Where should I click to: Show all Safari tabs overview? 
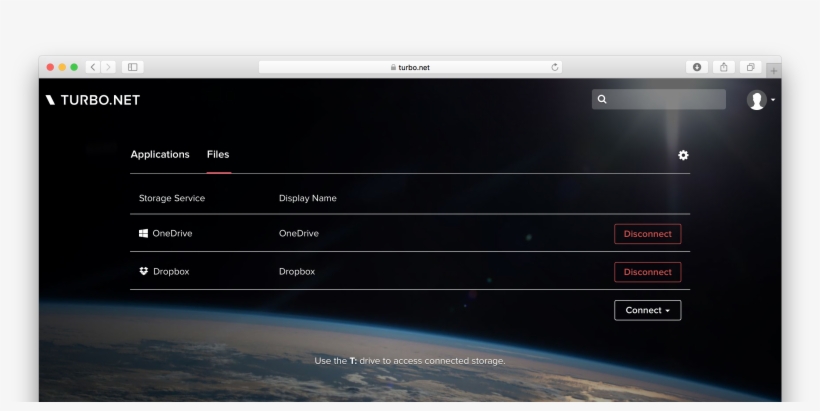[750, 67]
